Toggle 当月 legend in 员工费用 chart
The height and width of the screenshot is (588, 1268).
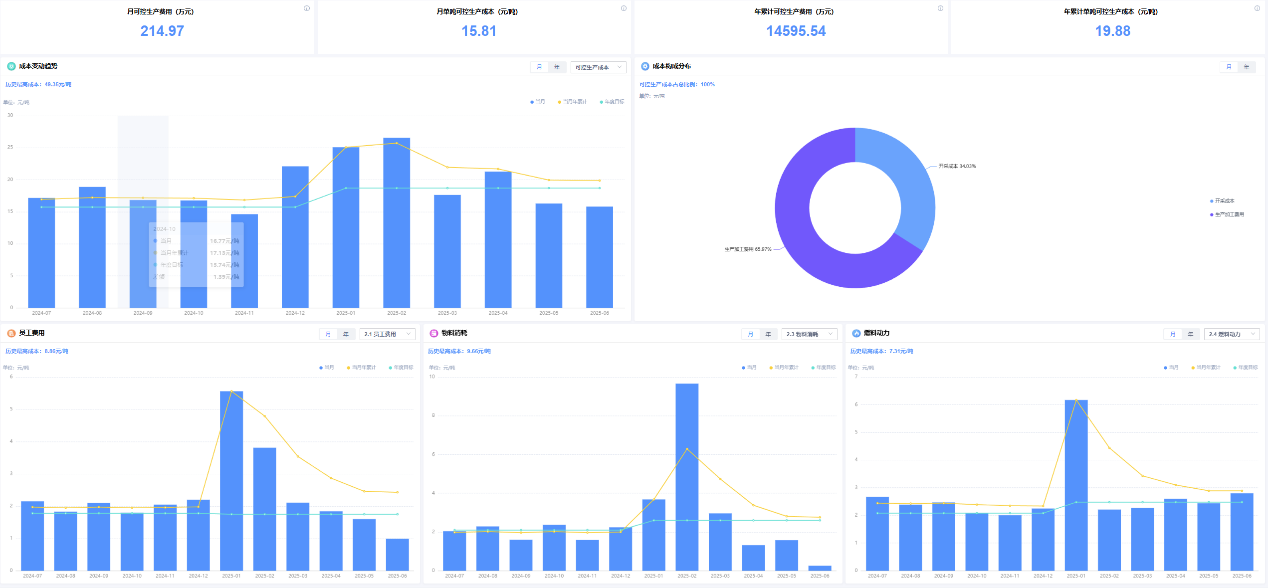[327, 367]
